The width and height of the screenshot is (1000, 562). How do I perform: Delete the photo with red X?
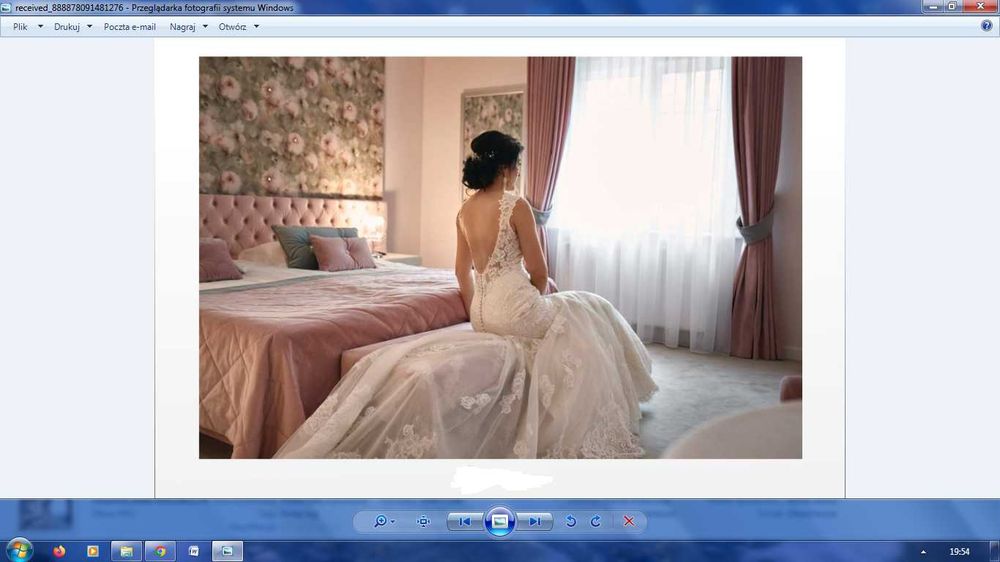[629, 521]
